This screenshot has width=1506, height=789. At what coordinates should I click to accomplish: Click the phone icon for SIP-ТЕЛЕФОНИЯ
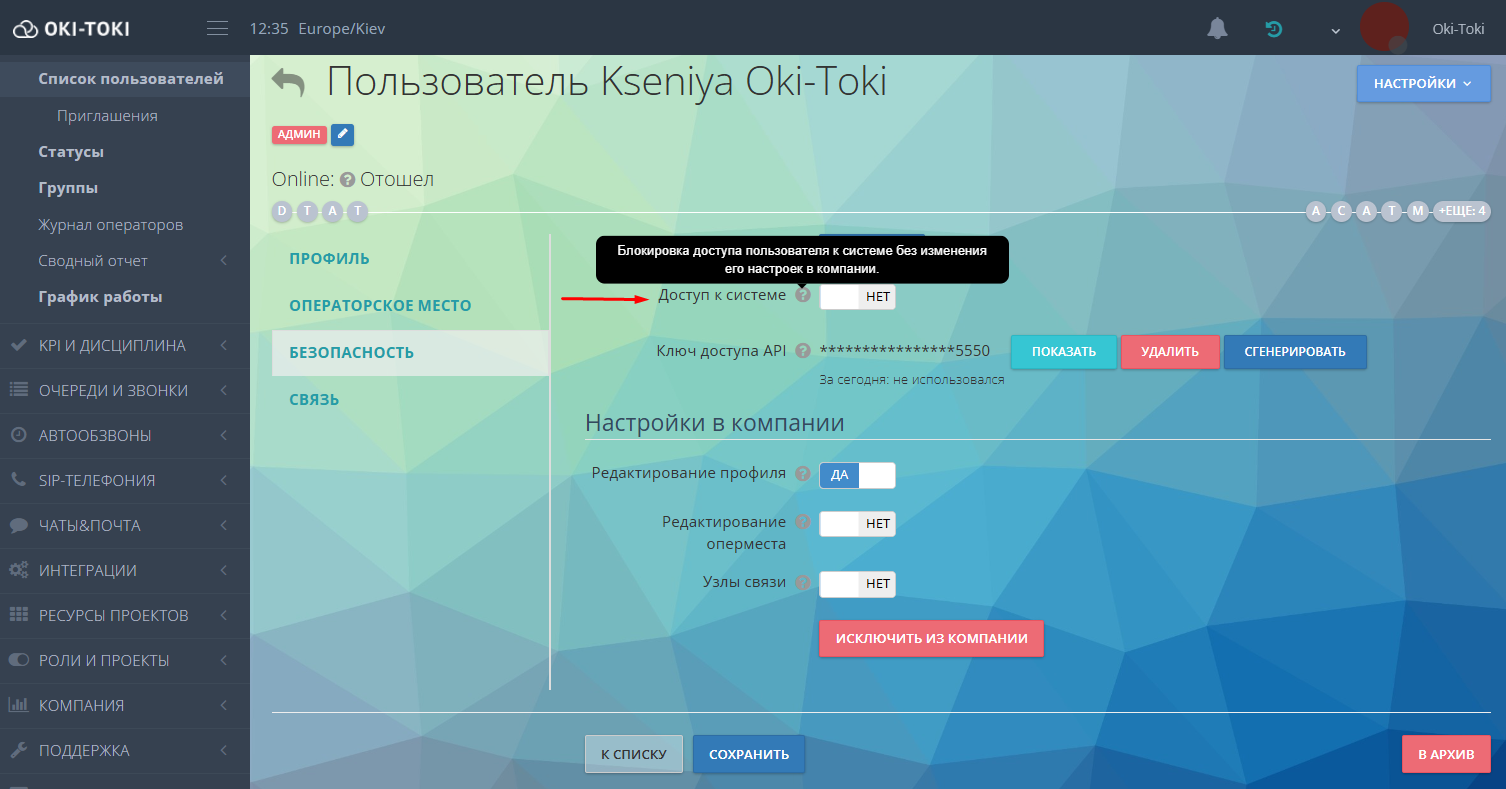18,480
